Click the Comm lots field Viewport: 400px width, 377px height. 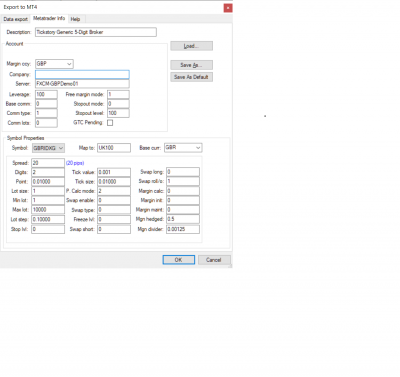46,123
